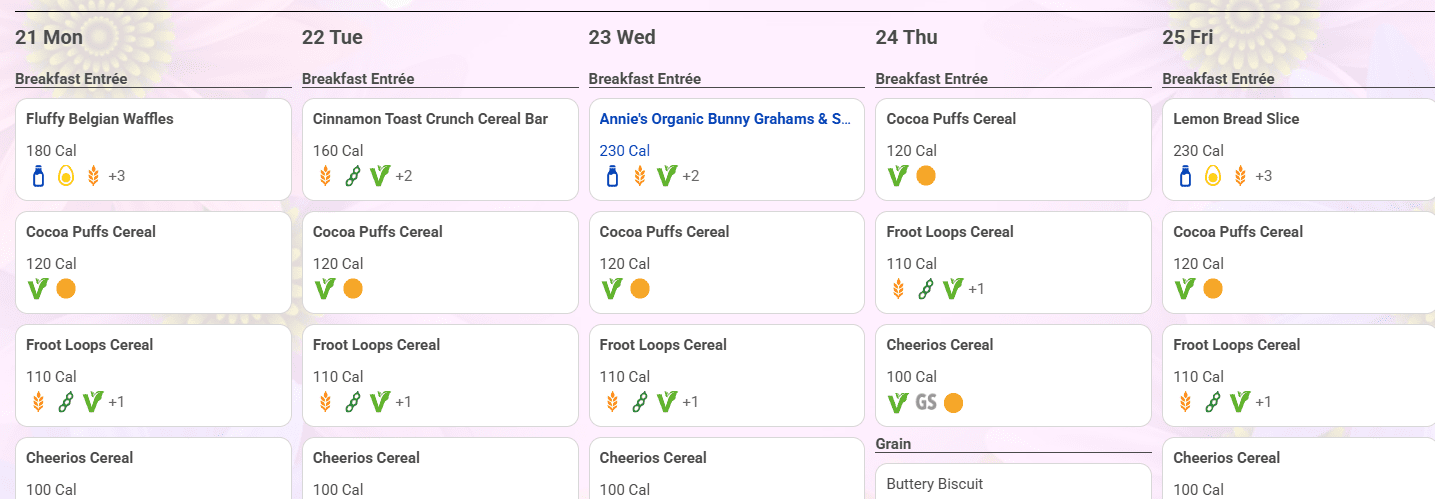Click wheat icon on Cinnamon Toast Crunch Cereal Bar
Image resolution: width=1435 pixels, height=499 pixels.
click(x=325, y=176)
